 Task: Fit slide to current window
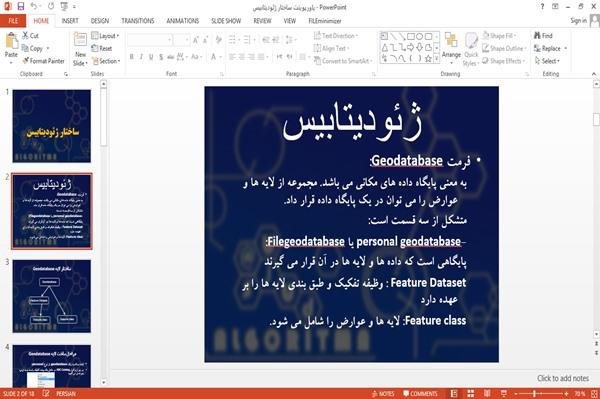click(x=594, y=394)
